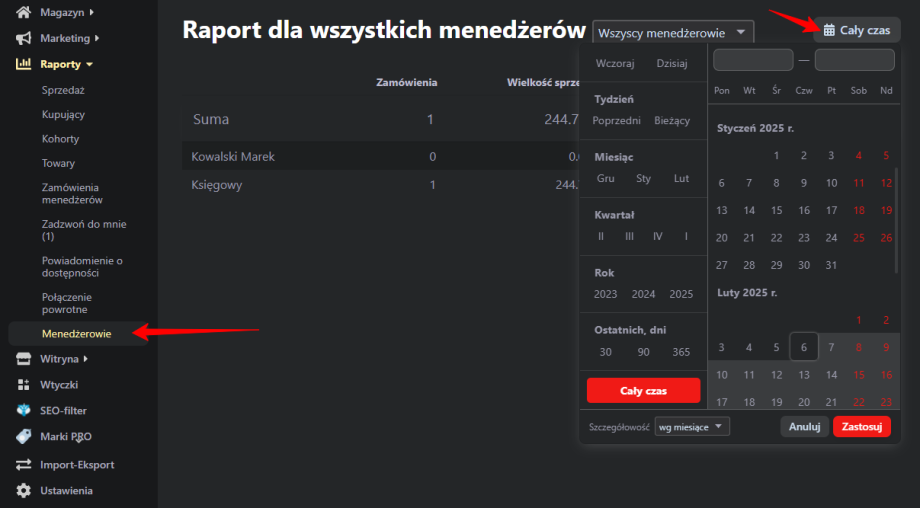This screenshot has width=920, height=508.
Task: Click the Witryna storefront icon
Action: point(23,359)
